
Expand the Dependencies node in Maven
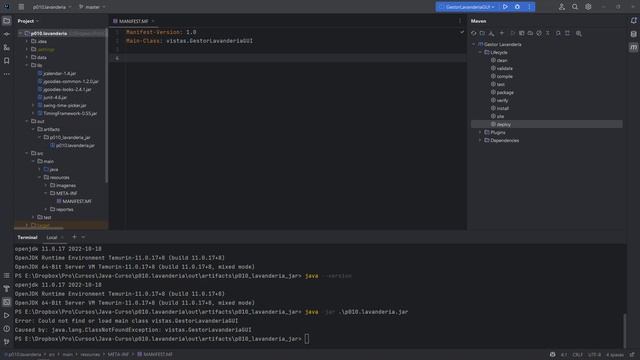(480, 140)
